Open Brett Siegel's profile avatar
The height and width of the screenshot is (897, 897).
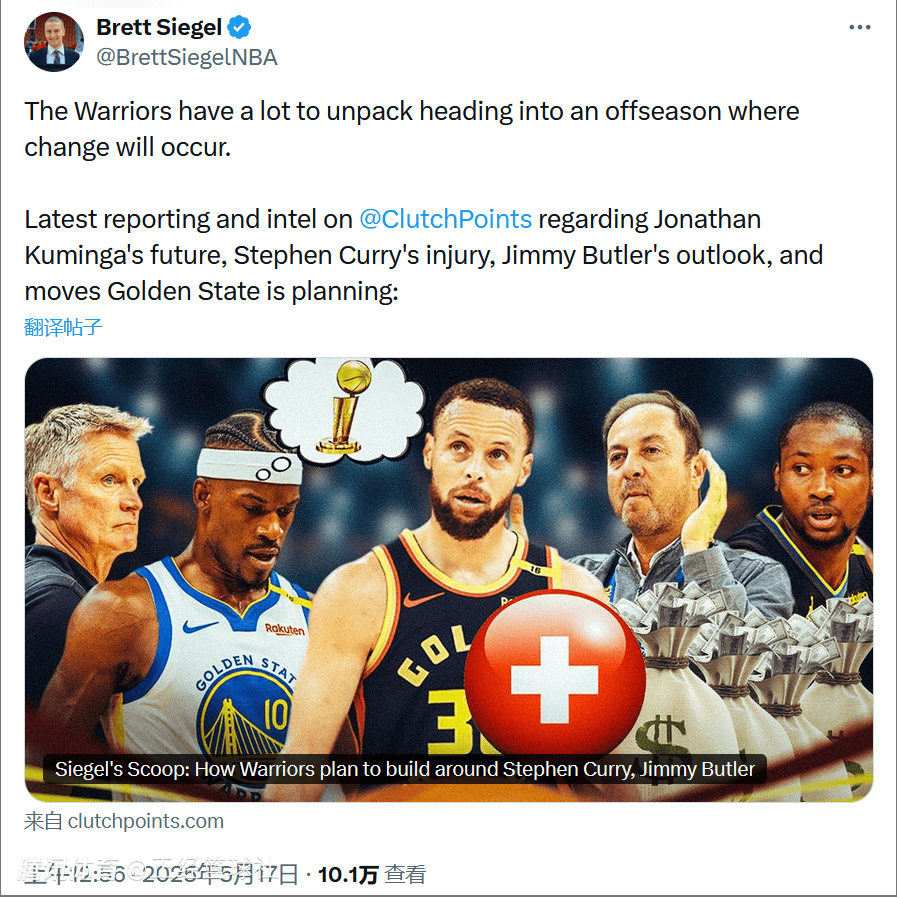pos(54,42)
